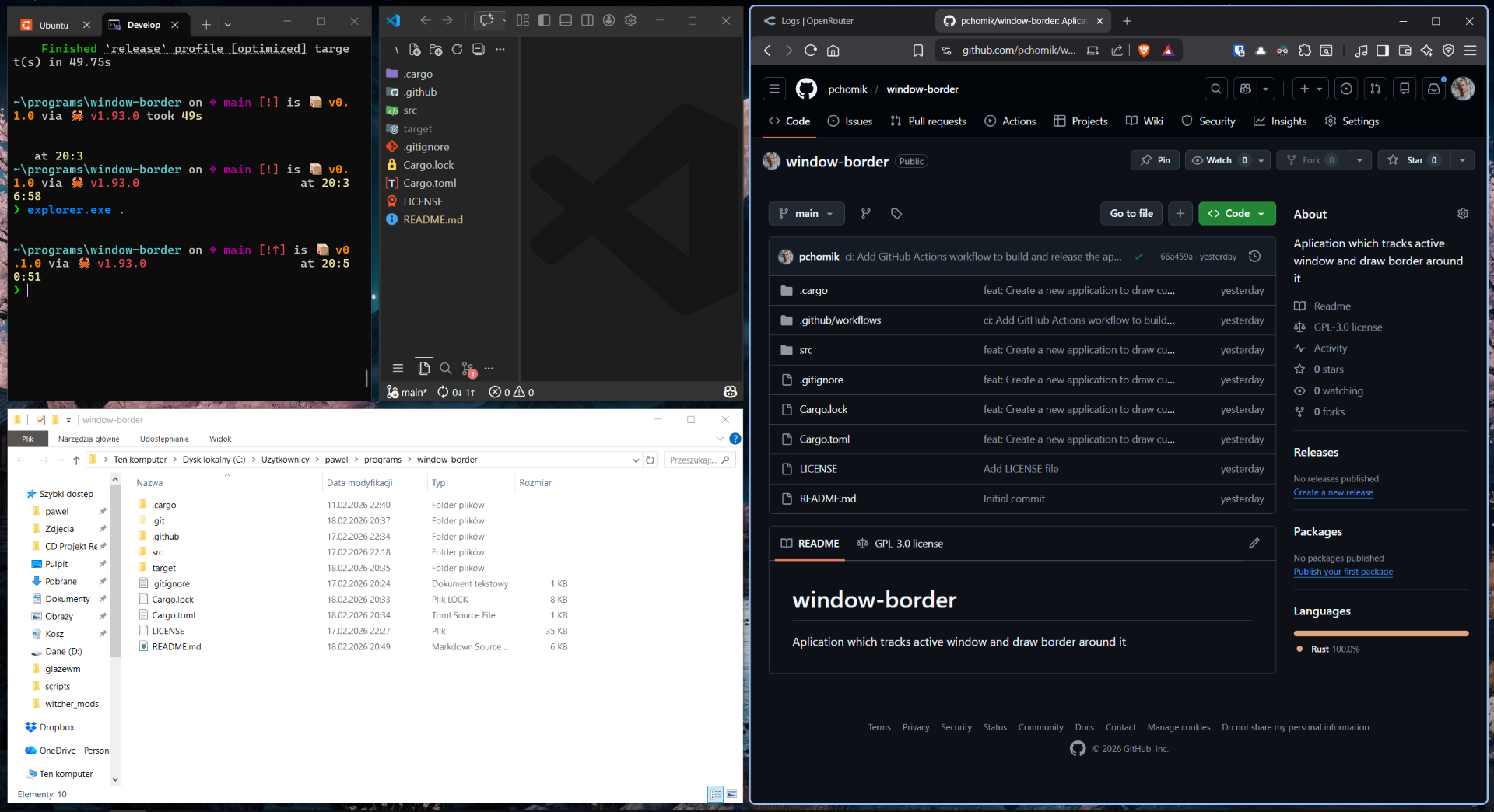Open GitHub notifications inbox
This screenshot has width=1494, height=812.
pos(1433,89)
